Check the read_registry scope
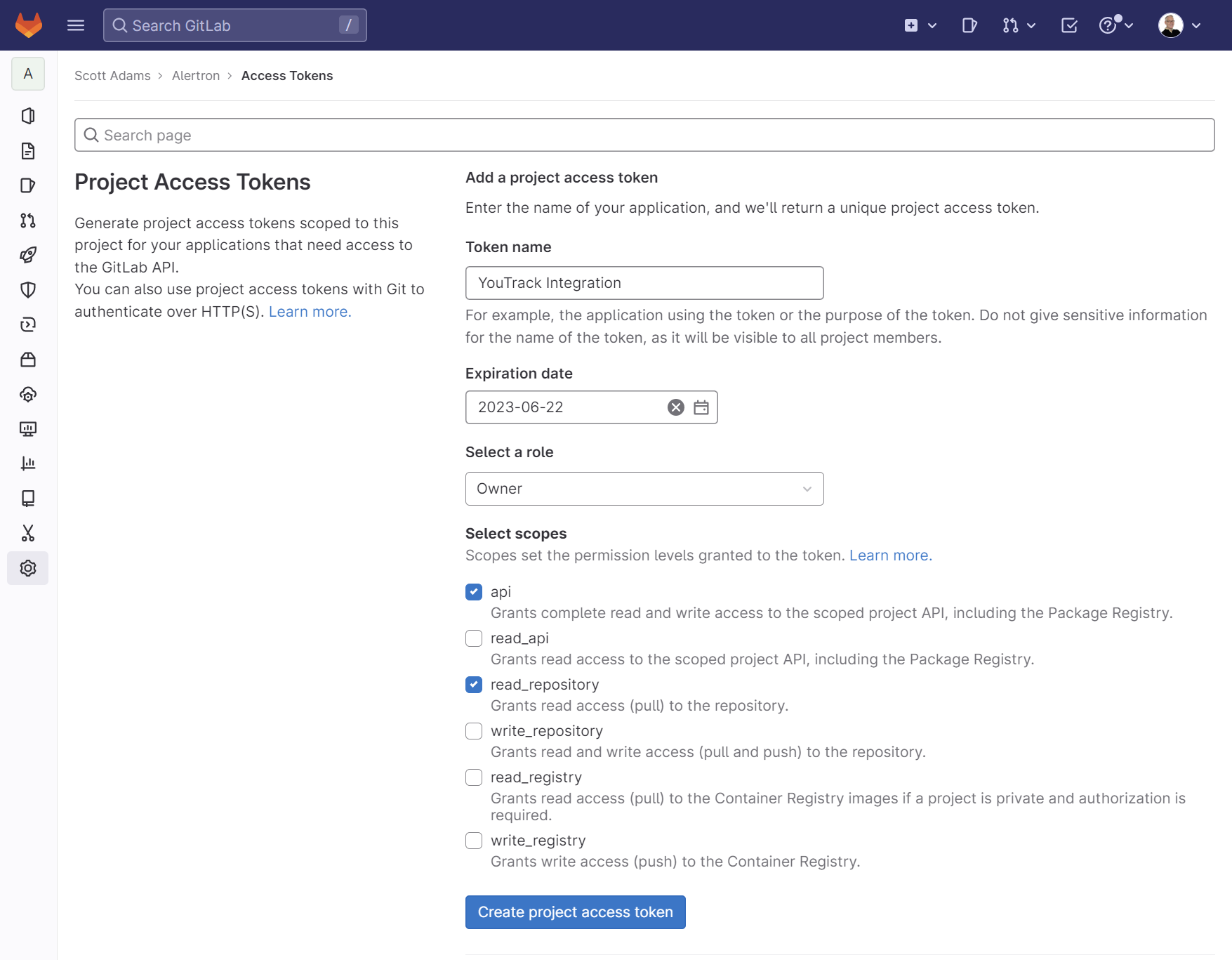The width and height of the screenshot is (1232, 960). pos(474,777)
